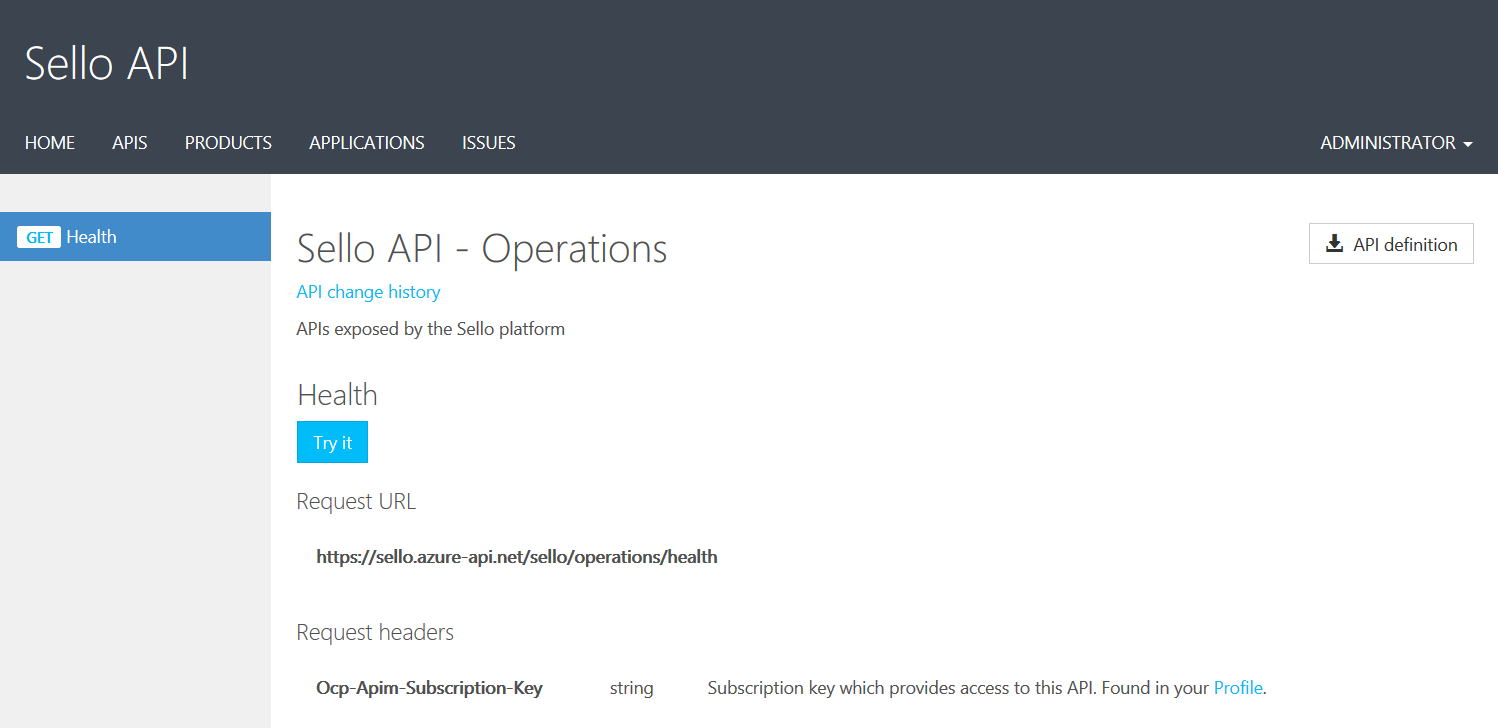Click the download icon in API definition button
The image size is (1498, 728).
click(x=1334, y=243)
